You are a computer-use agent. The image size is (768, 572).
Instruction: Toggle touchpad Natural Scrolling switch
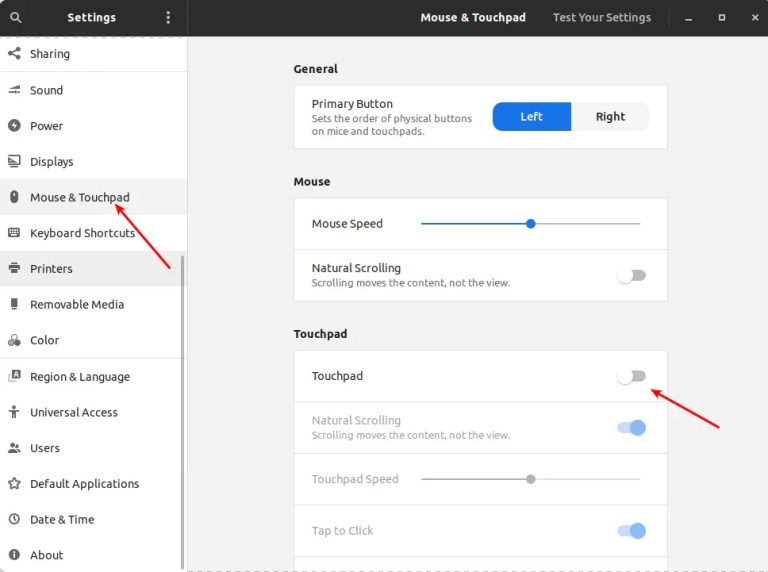click(x=631, y=428)
